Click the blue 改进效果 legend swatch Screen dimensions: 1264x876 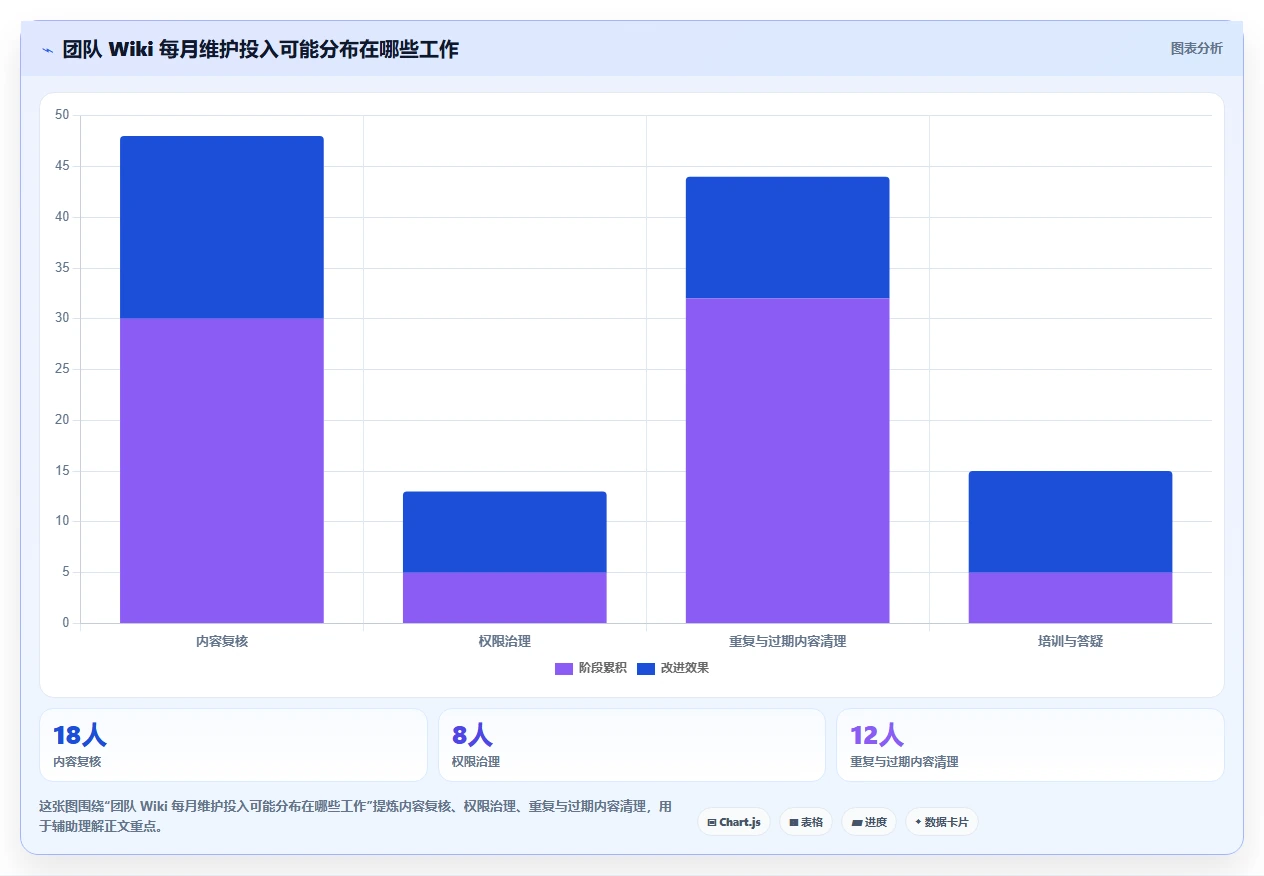tap(646, 668)
